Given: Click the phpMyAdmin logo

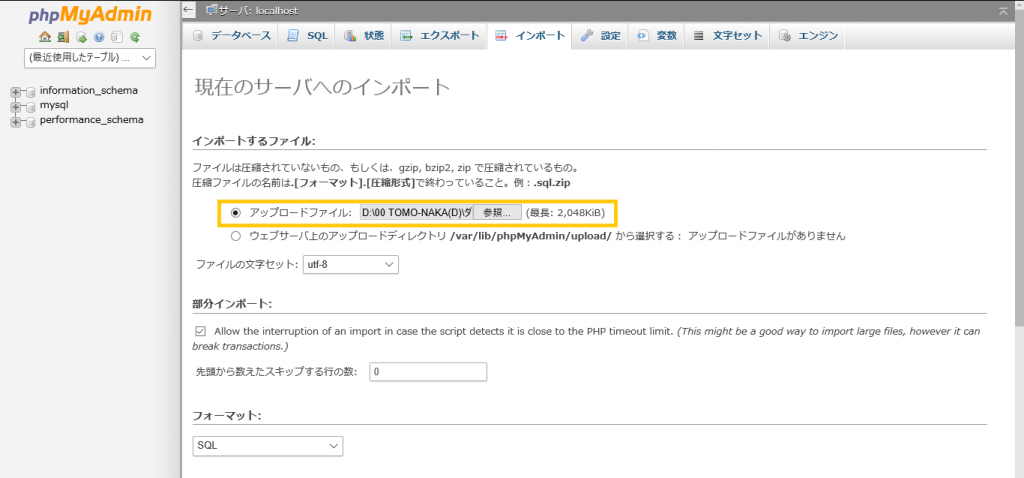Looking at the screenshot, I should coord(90,14).
